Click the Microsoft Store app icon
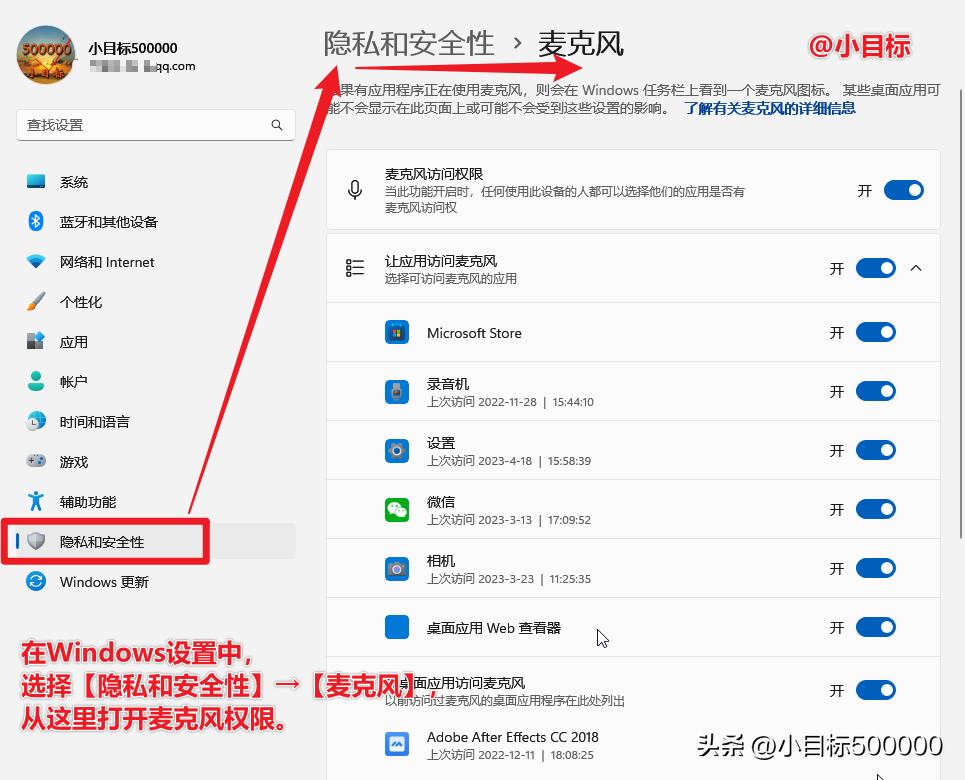Image resolution: width=965 pixels, height=780 pixels. pyautogui.click(x=398, y=332)
